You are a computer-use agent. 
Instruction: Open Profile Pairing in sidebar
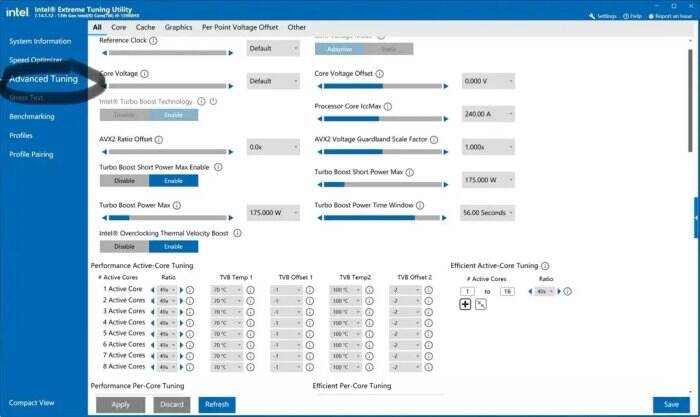(x=31, y=154)
